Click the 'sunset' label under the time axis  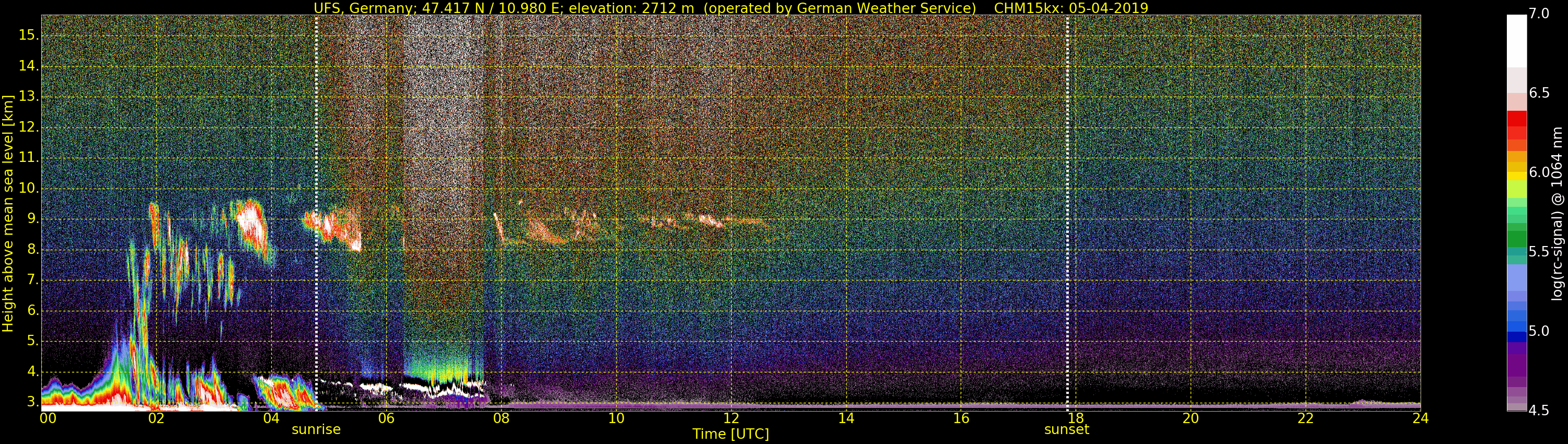[1066, 429]
